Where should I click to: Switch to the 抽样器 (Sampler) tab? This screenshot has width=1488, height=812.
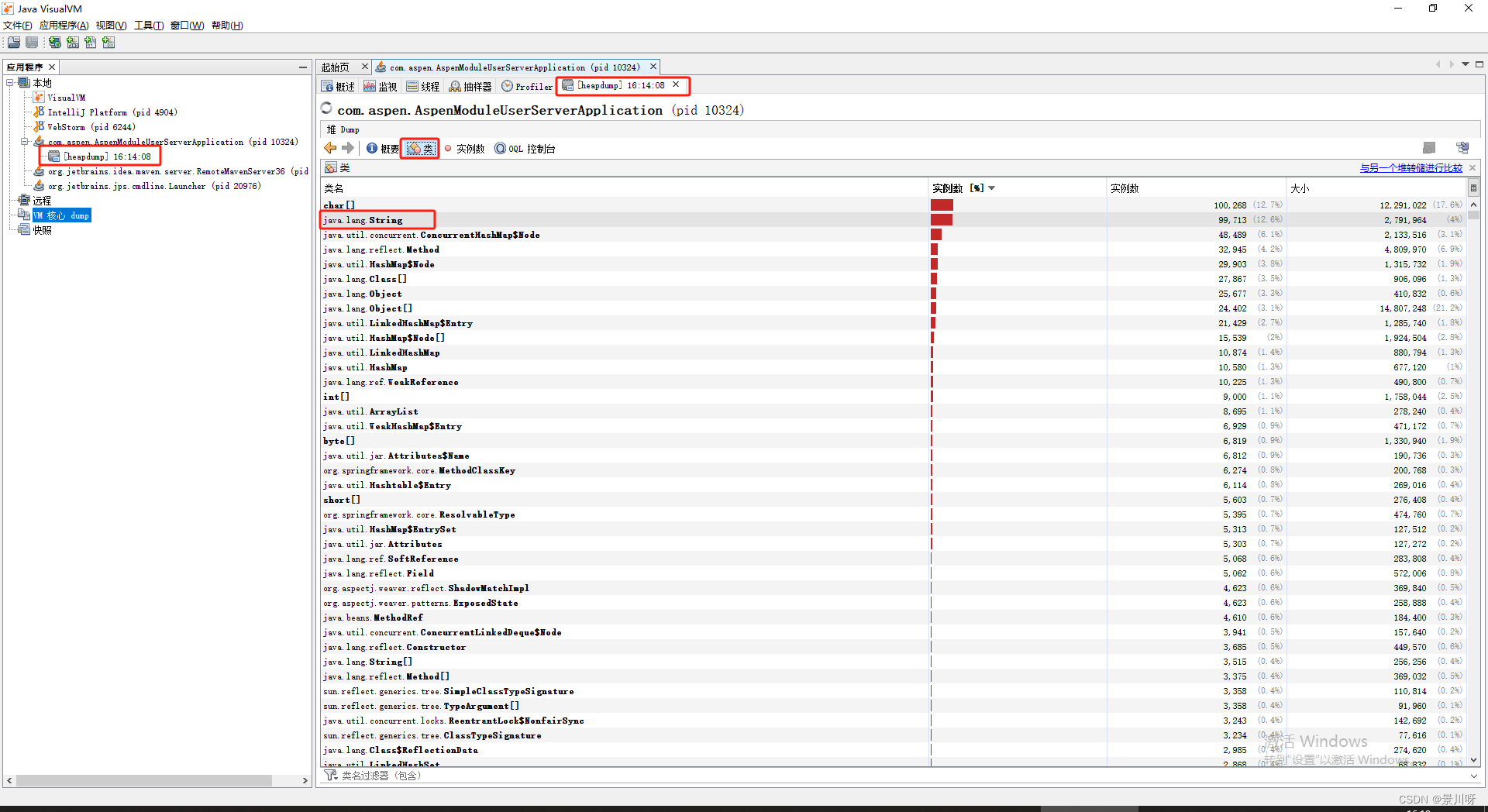[x=470, y=86]
